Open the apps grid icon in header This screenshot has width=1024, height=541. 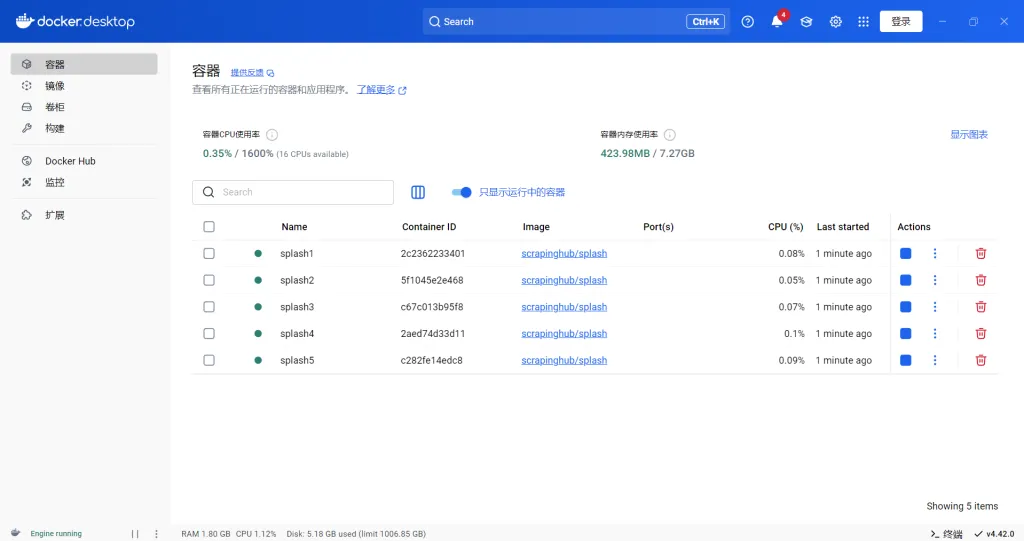(863, 22)
